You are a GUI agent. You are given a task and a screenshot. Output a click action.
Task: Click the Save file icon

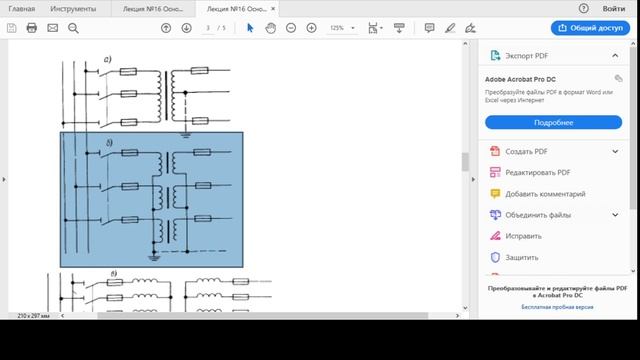pos(11,28)
